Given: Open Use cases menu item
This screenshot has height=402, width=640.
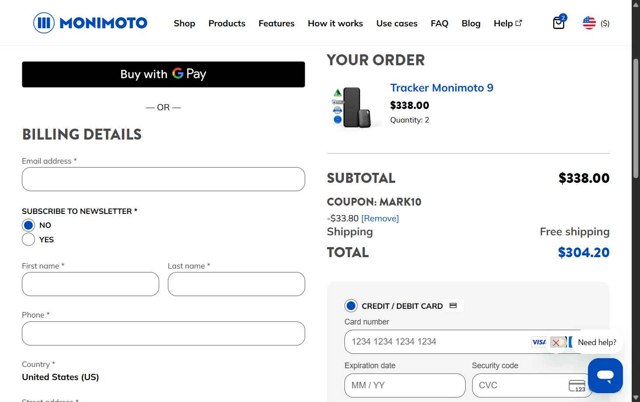Looking at the screenshot, I should click(397, 23).
